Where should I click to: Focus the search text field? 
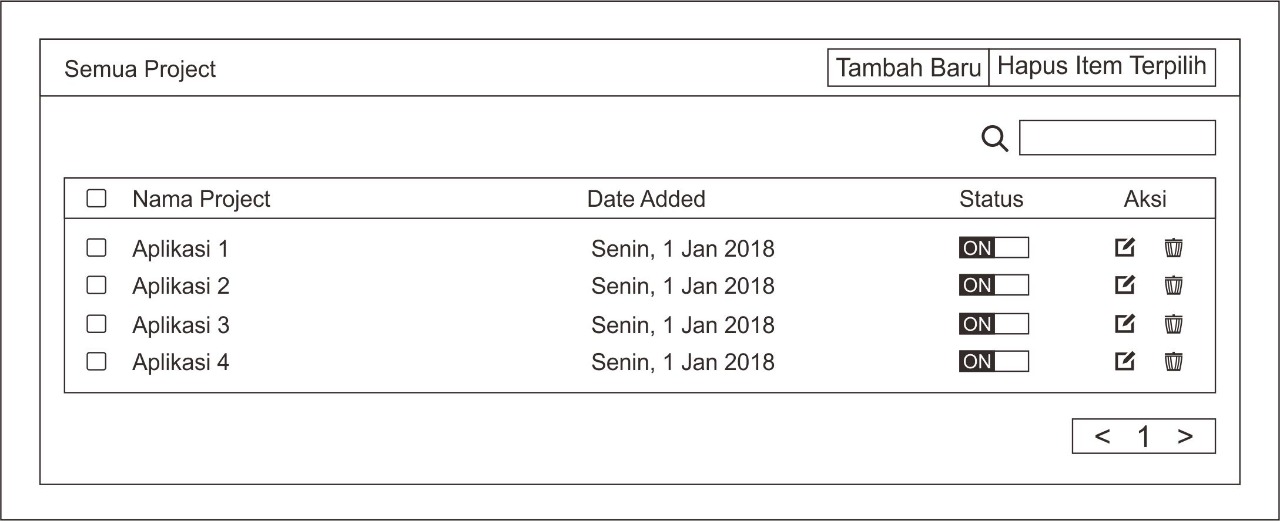tap(1117, 138)
